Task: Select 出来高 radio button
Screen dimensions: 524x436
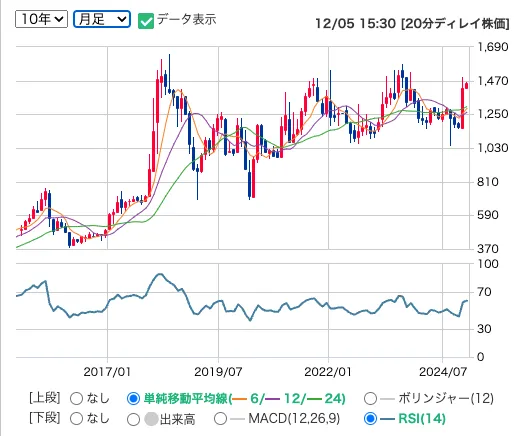Action: [133, 420]
